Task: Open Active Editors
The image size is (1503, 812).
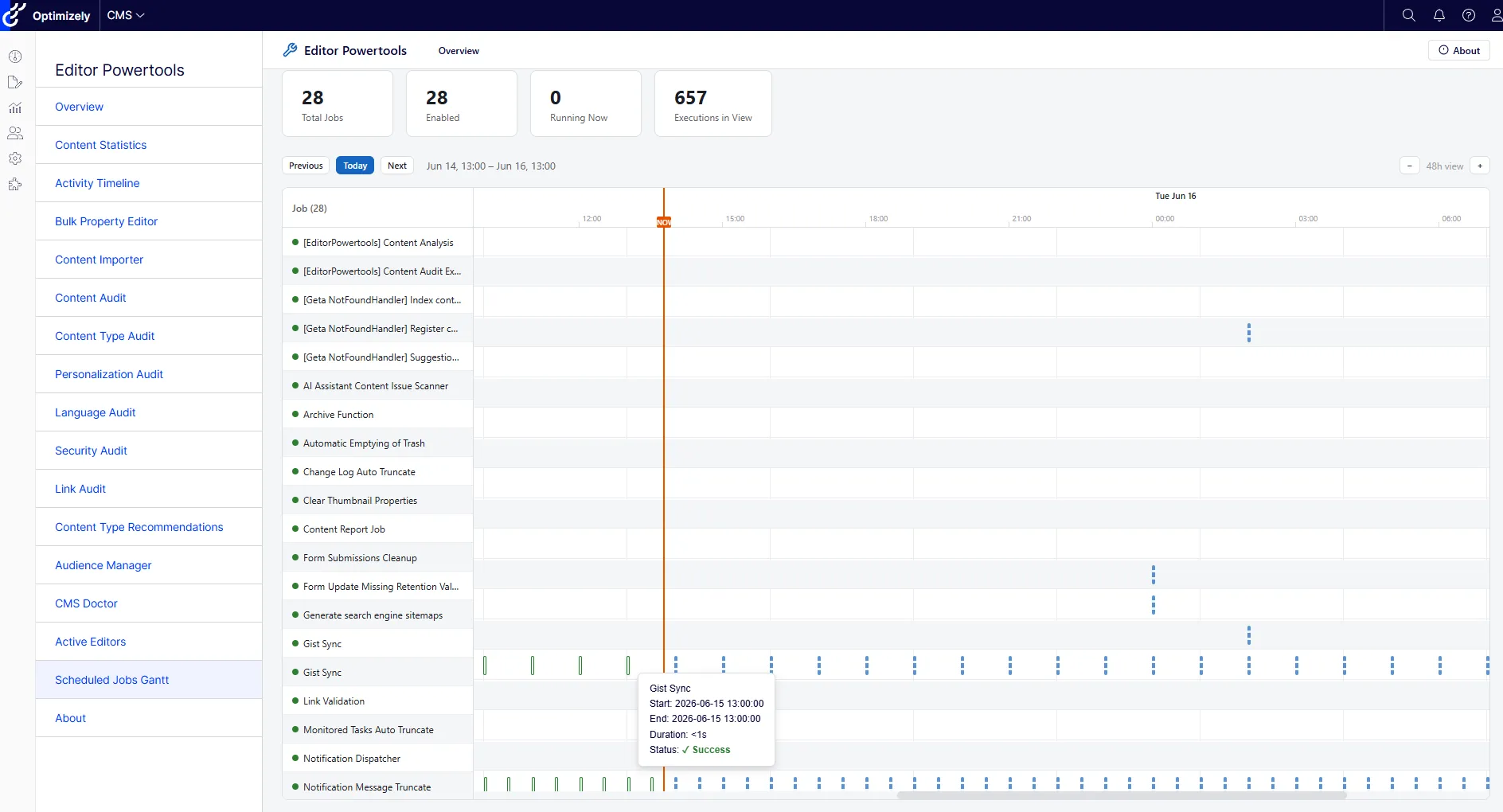Action: (x=149, y=642)
